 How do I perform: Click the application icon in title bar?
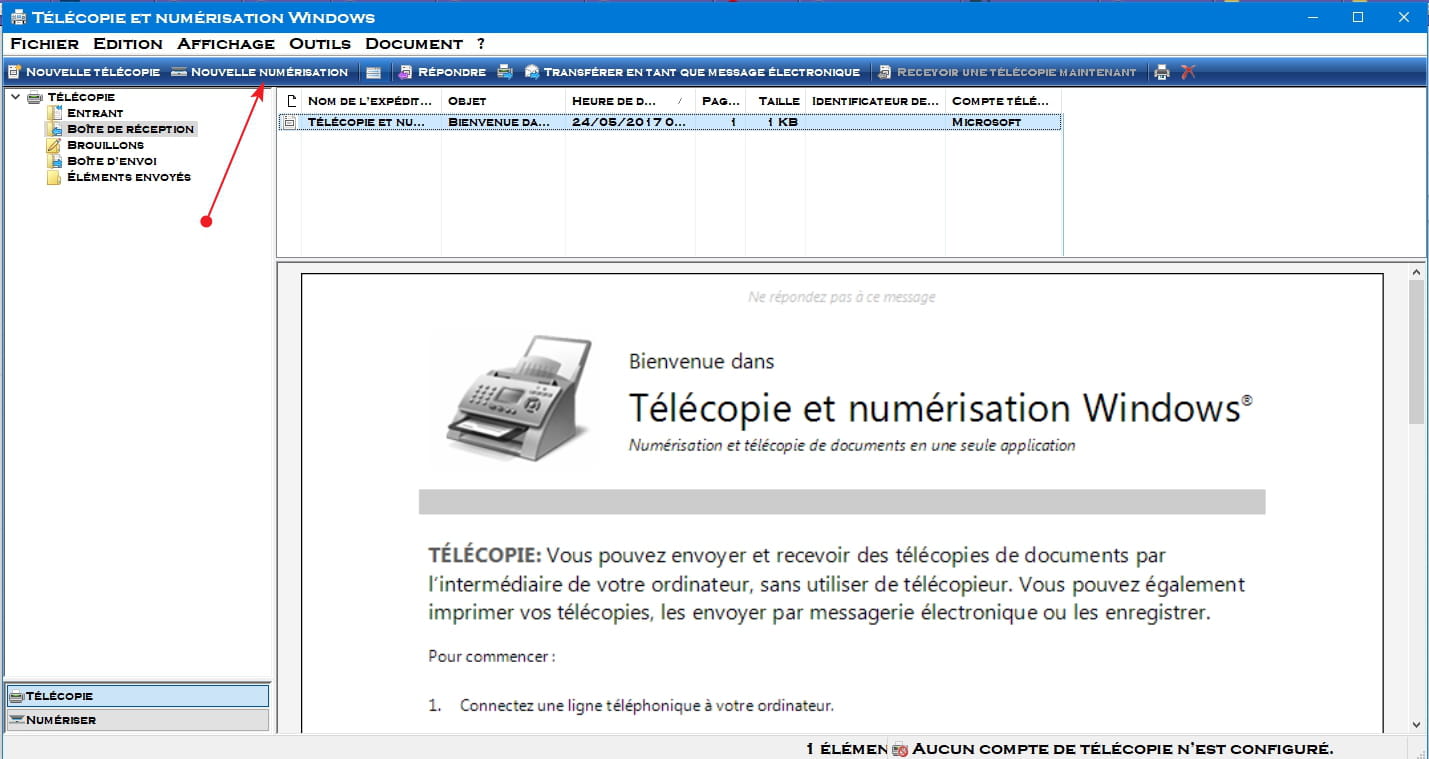17,17
